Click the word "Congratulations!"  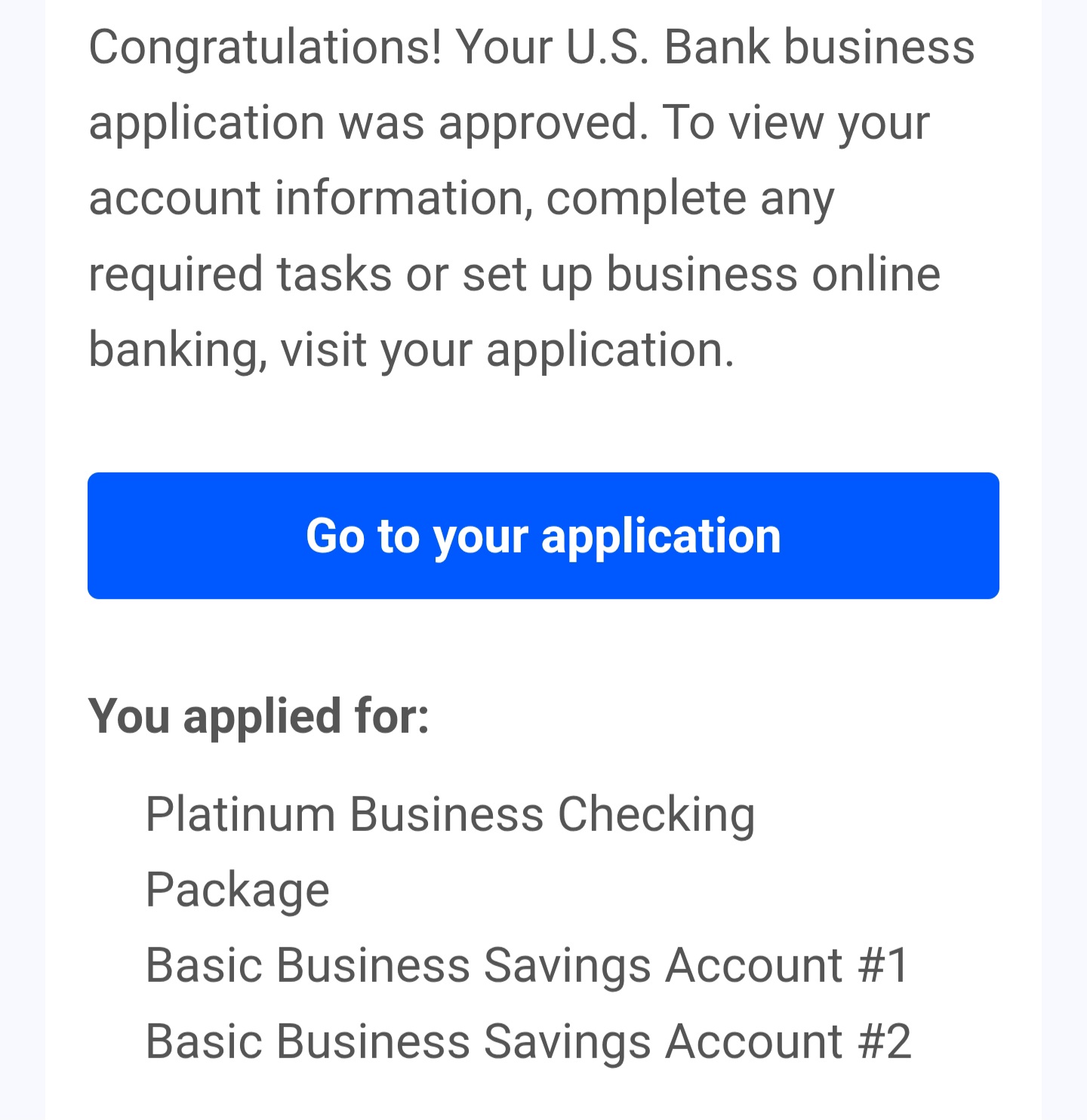tap(264, 47)
